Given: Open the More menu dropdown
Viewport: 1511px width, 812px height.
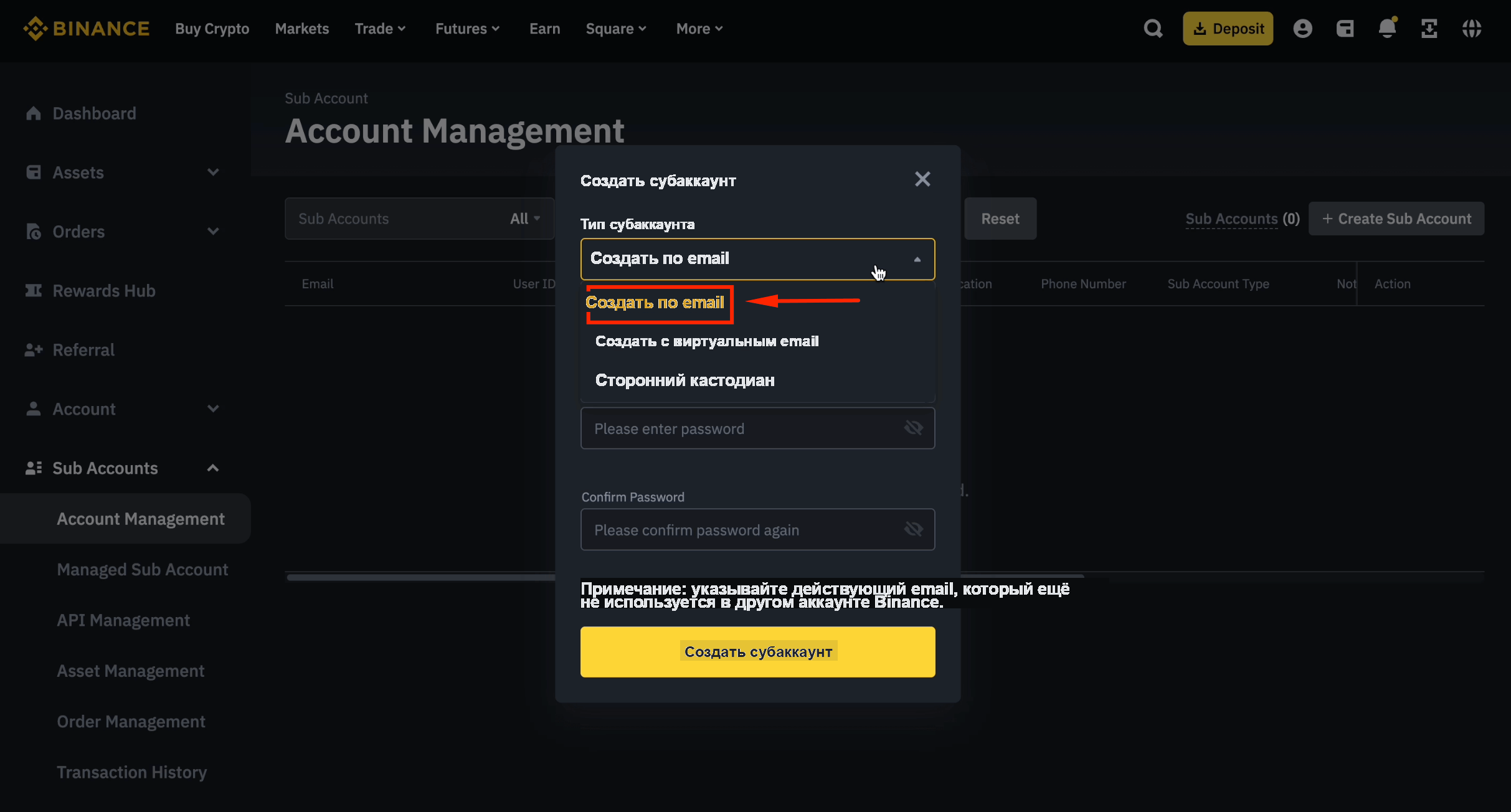Looking at the screenshot, I should click(700, 29).
